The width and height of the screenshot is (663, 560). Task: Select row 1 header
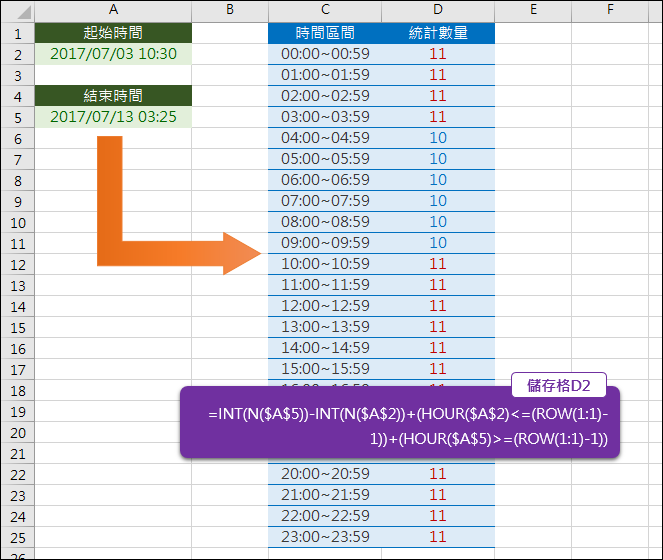click(18, 33)
